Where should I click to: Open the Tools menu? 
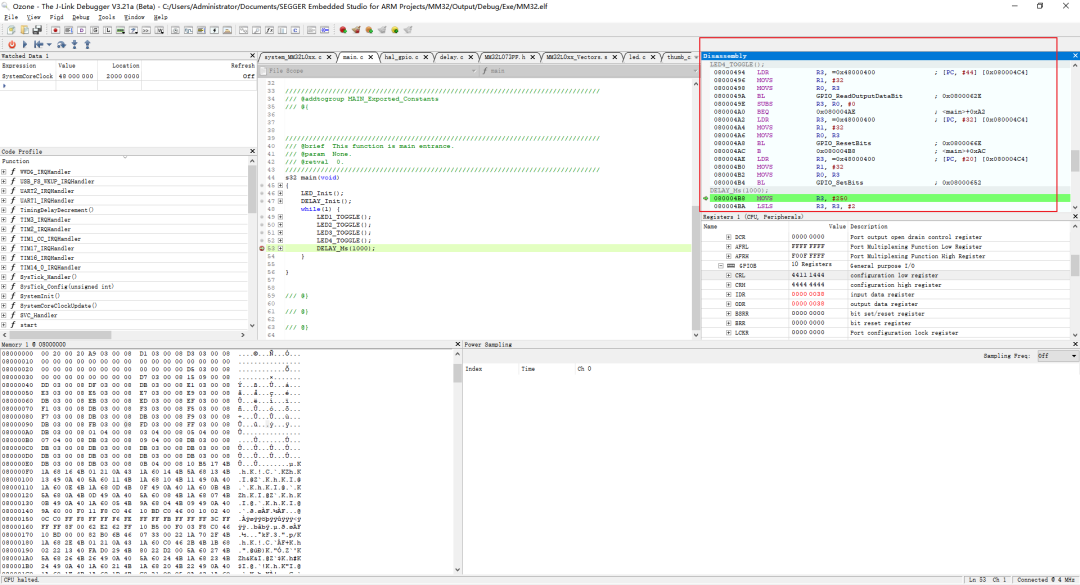tap(107, 17)
